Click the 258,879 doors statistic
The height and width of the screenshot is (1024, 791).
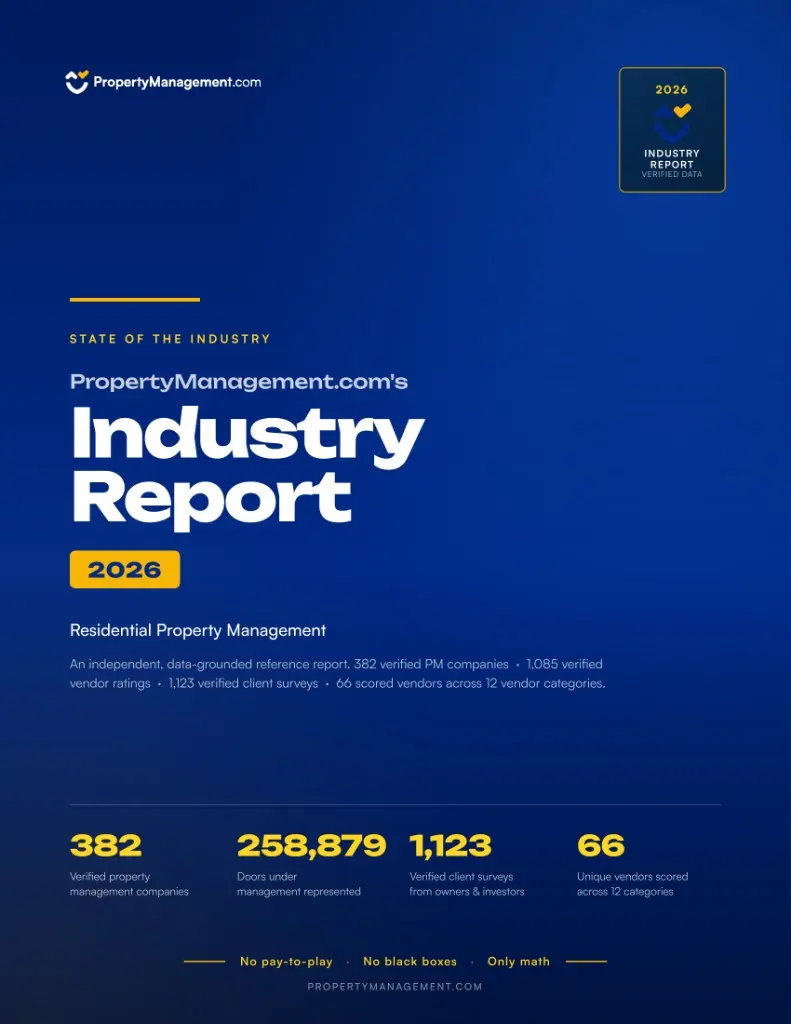click(312, 845)
